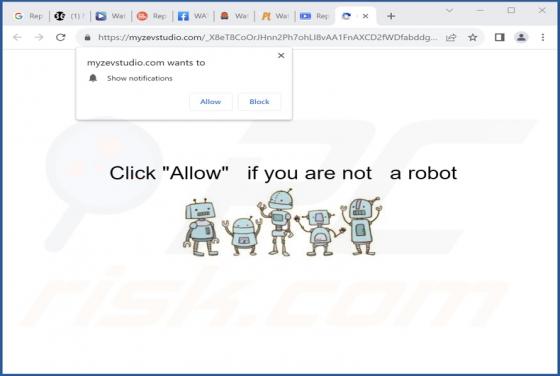The width and height of the screenshot is (560, 376).
Task: Switch to the orange bell icon tab
Action: tap(234, 16)
